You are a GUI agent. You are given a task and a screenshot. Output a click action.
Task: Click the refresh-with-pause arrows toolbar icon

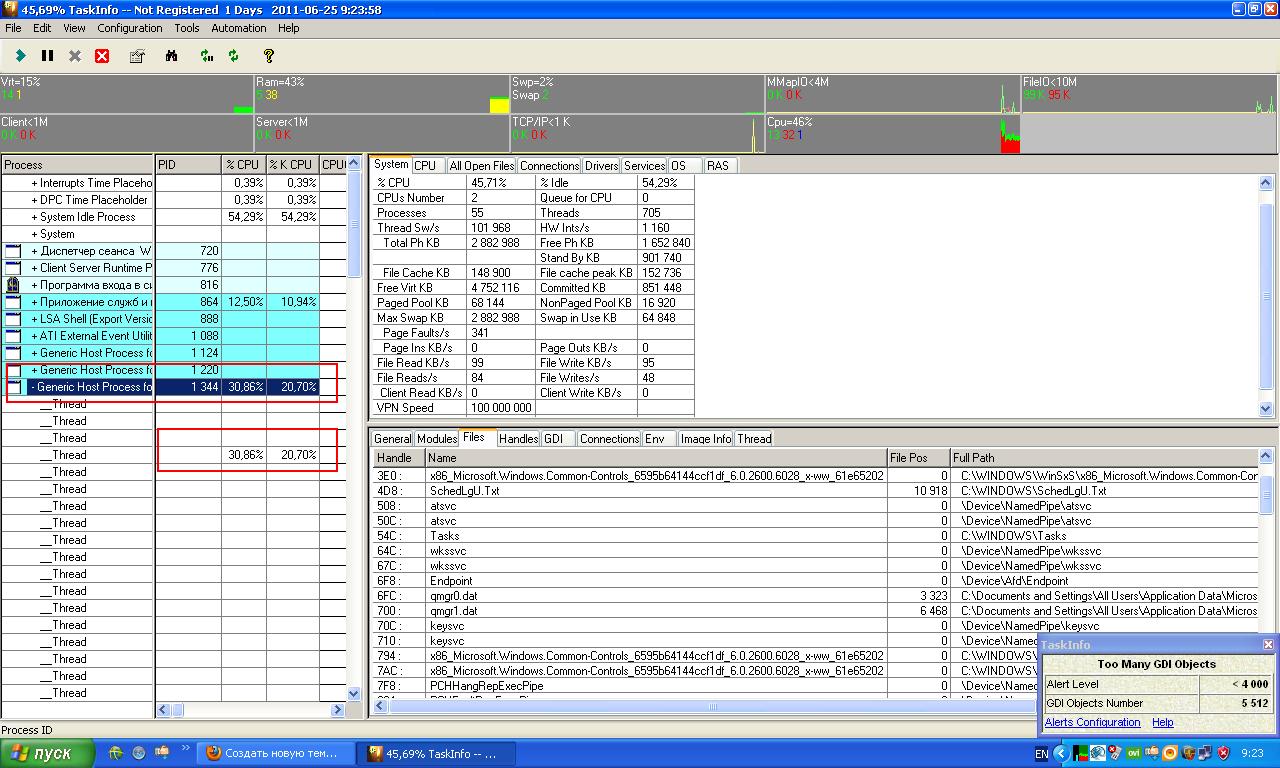(206, 56)
